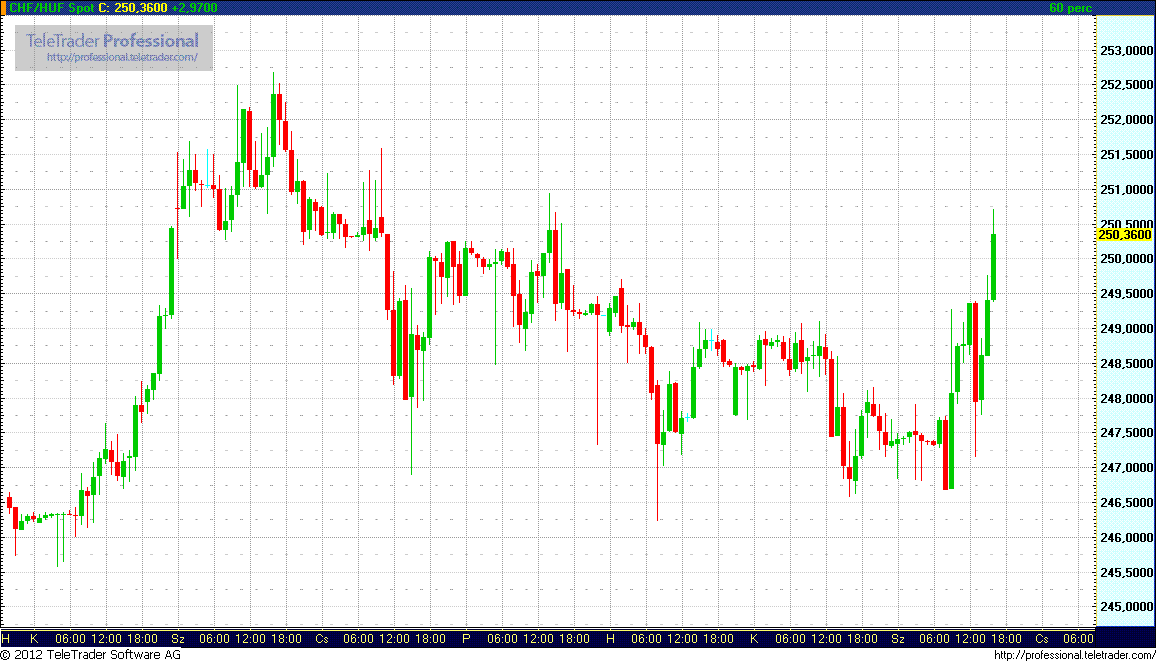Click the 247,0000 price axis label
This screenshot has width=1156, height=664.
(1126, 467)
